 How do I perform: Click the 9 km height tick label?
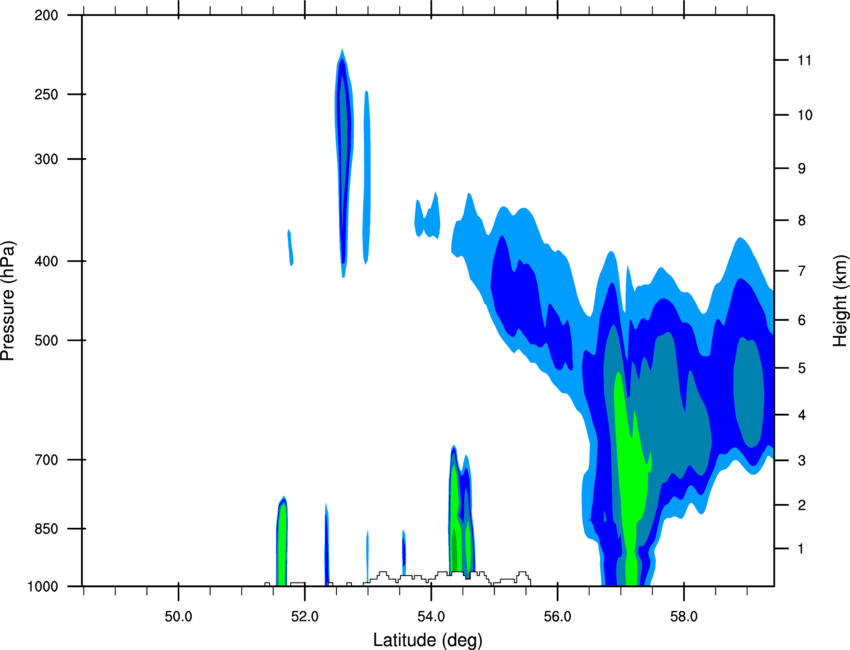(x=802, y=169)
